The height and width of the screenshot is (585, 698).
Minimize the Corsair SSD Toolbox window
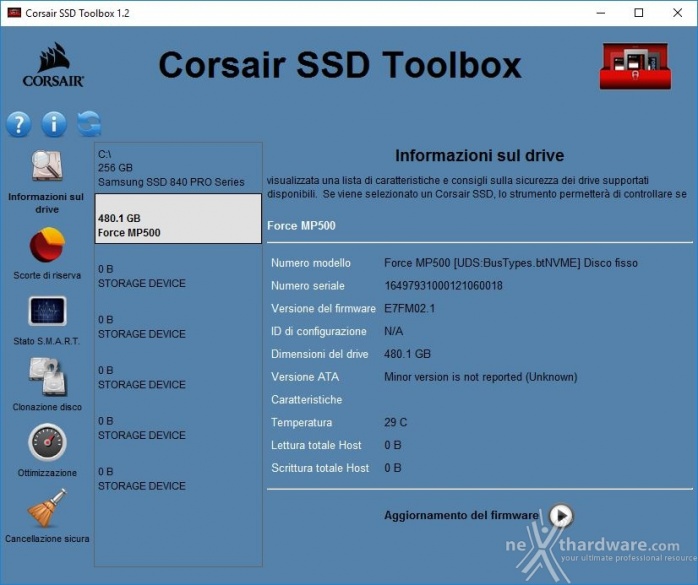click(601, 13)
